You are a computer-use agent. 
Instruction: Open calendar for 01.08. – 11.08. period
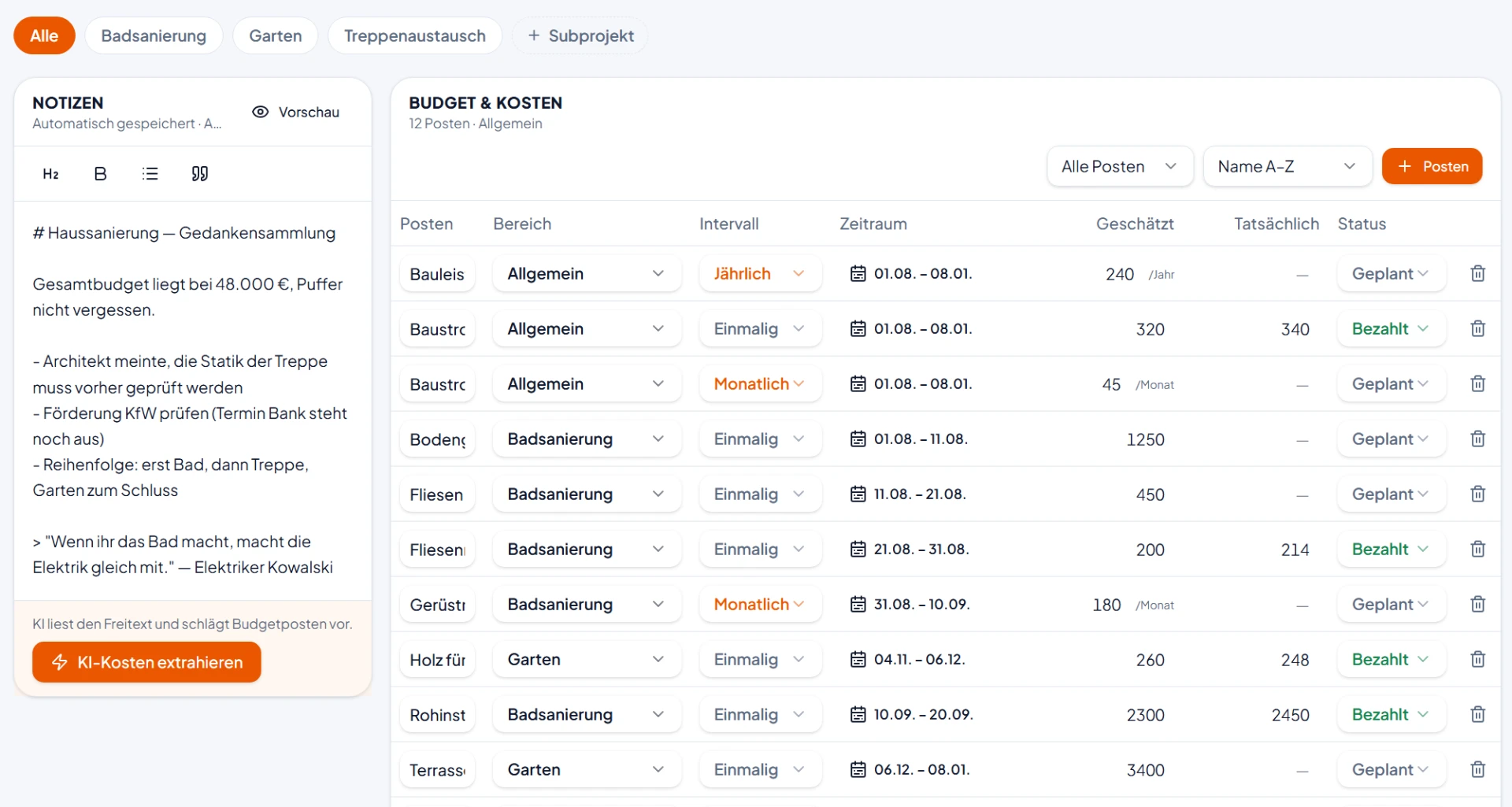[858, 439]
